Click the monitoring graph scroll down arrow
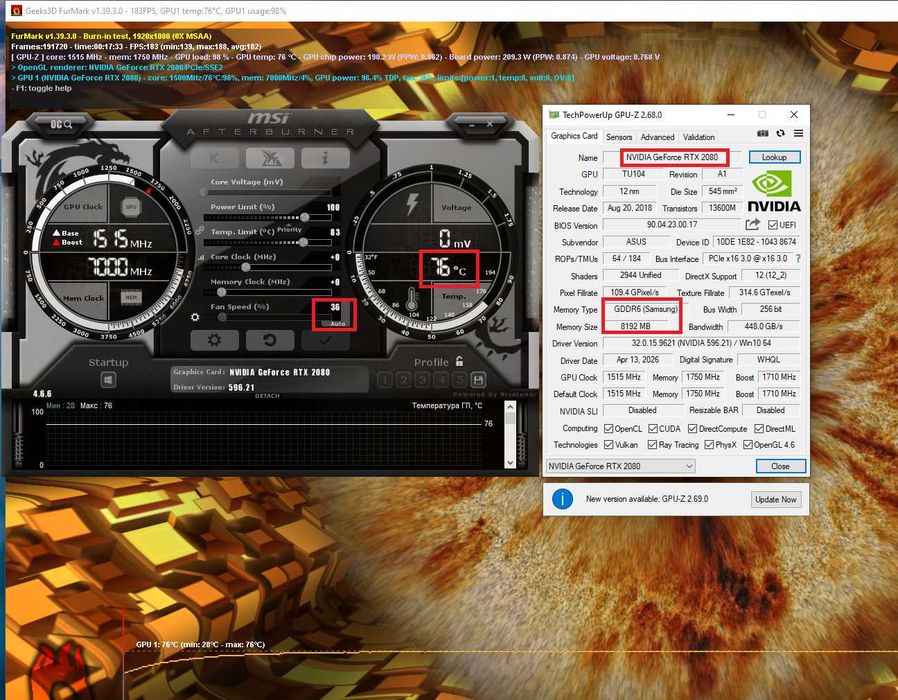 510,462
